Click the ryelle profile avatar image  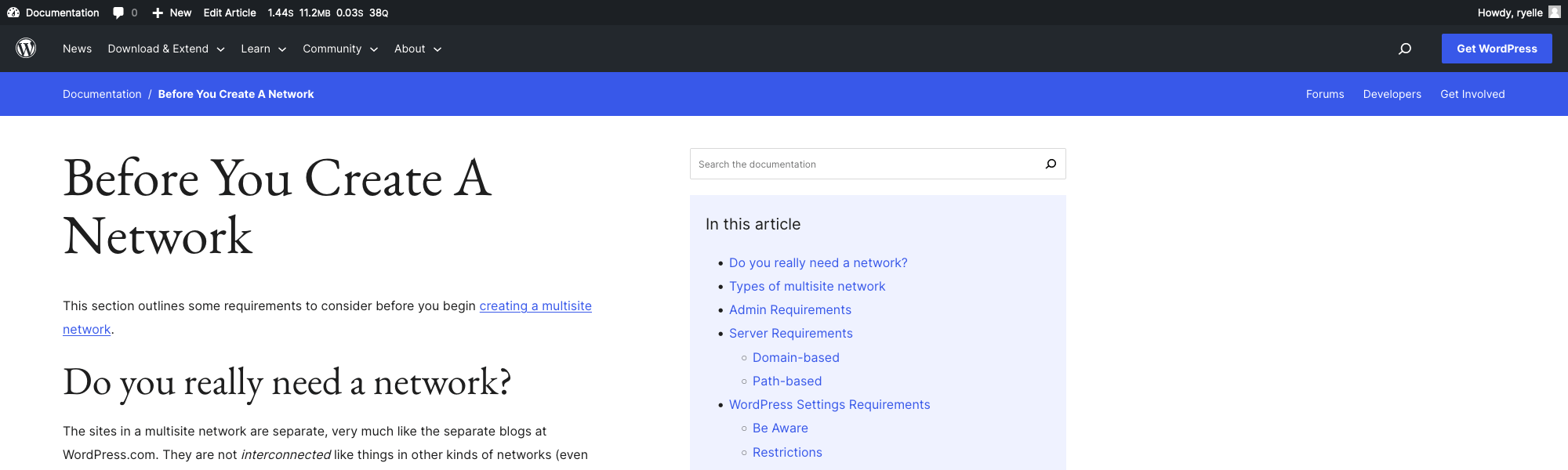(x=1556, y=13)
